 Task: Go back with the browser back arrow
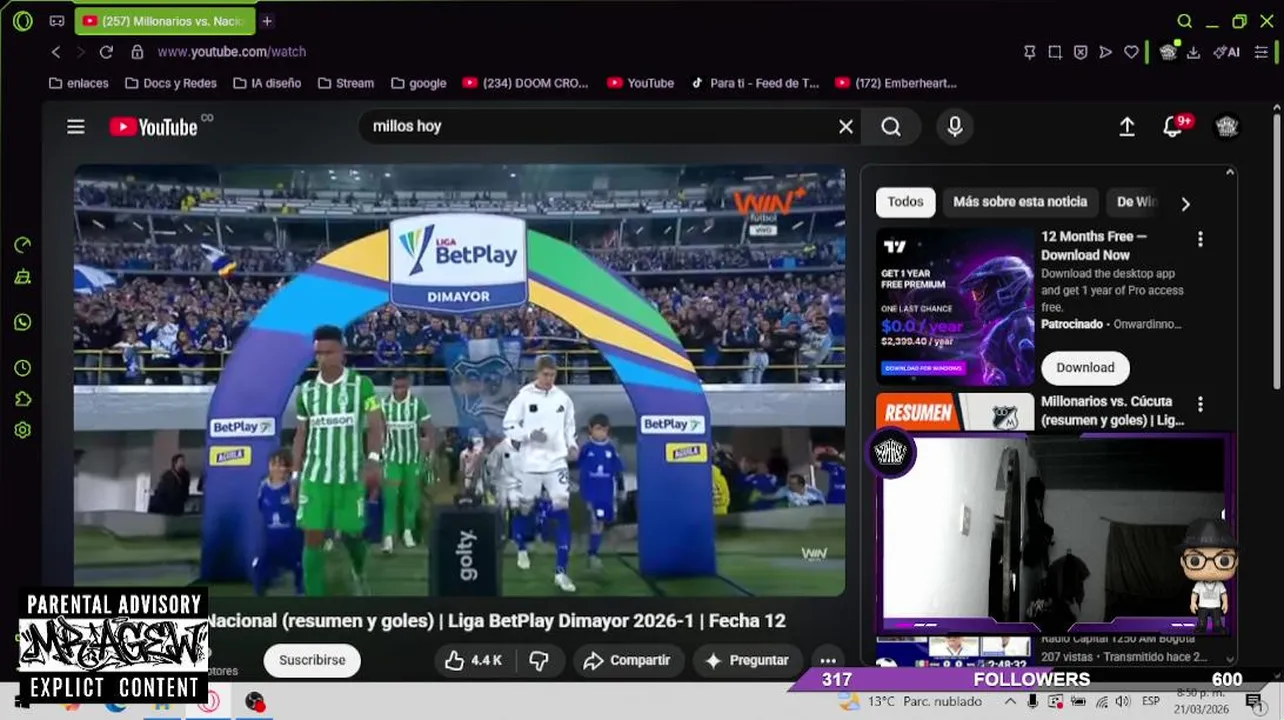[x=56, y=52]
